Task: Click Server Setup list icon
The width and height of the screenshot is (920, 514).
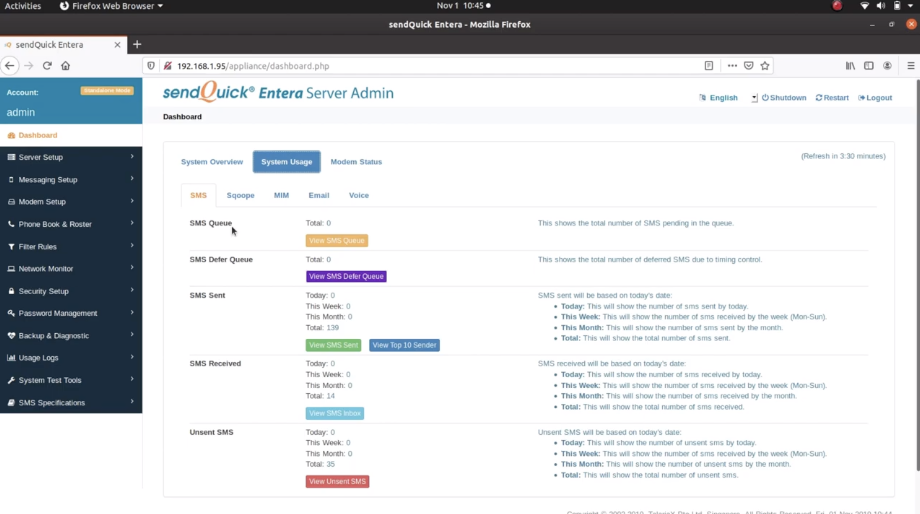Action: [x=11, y=157]
